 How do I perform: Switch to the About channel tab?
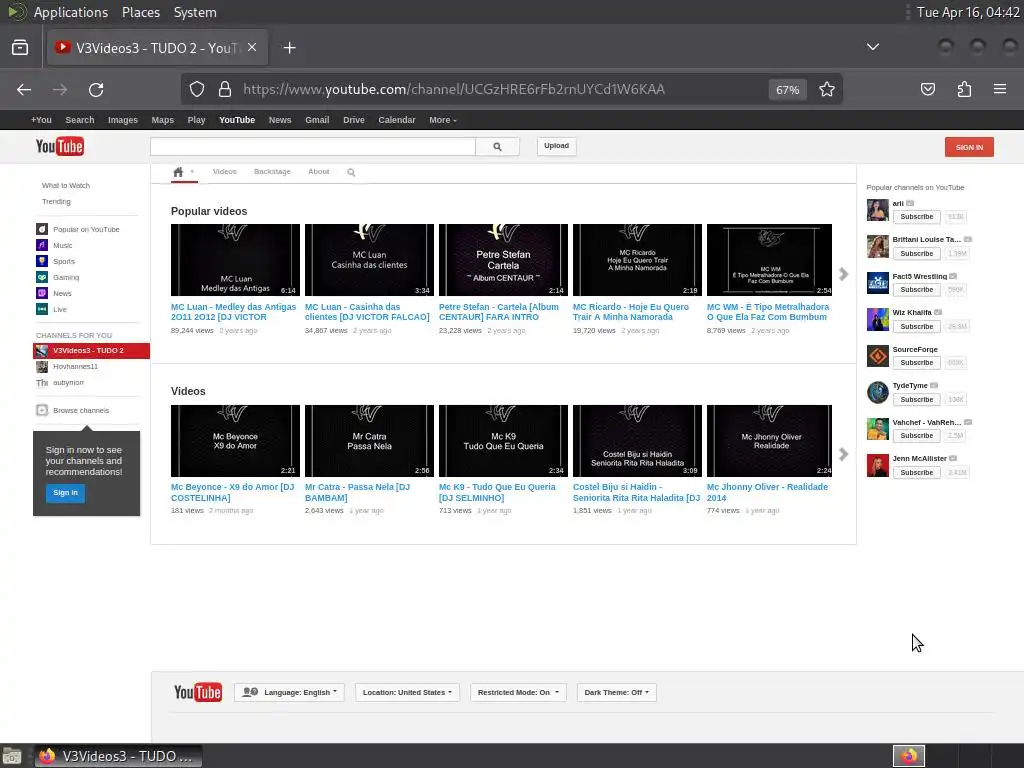(x=319, y=172)
